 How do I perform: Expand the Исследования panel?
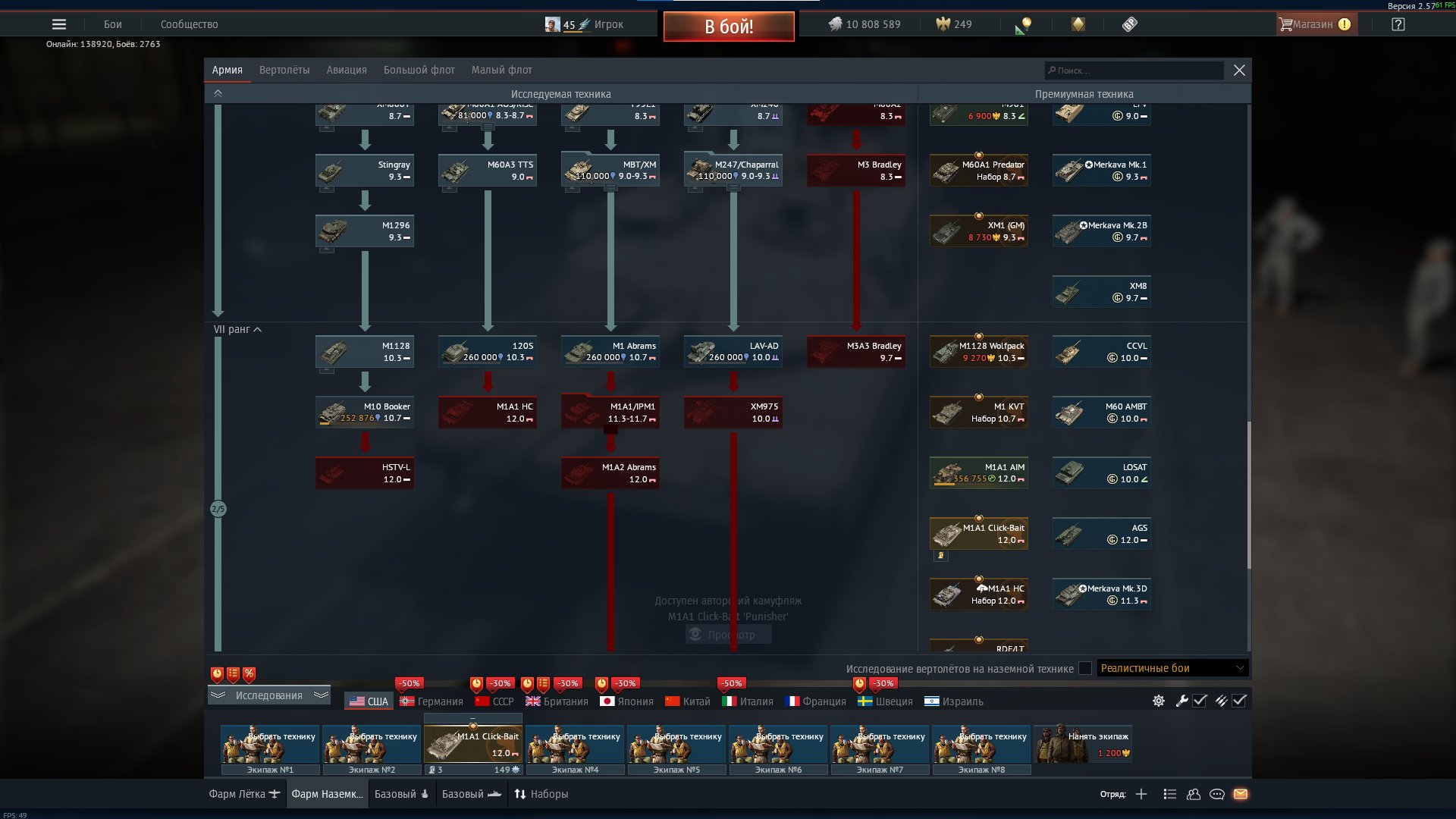click(268, 695)
